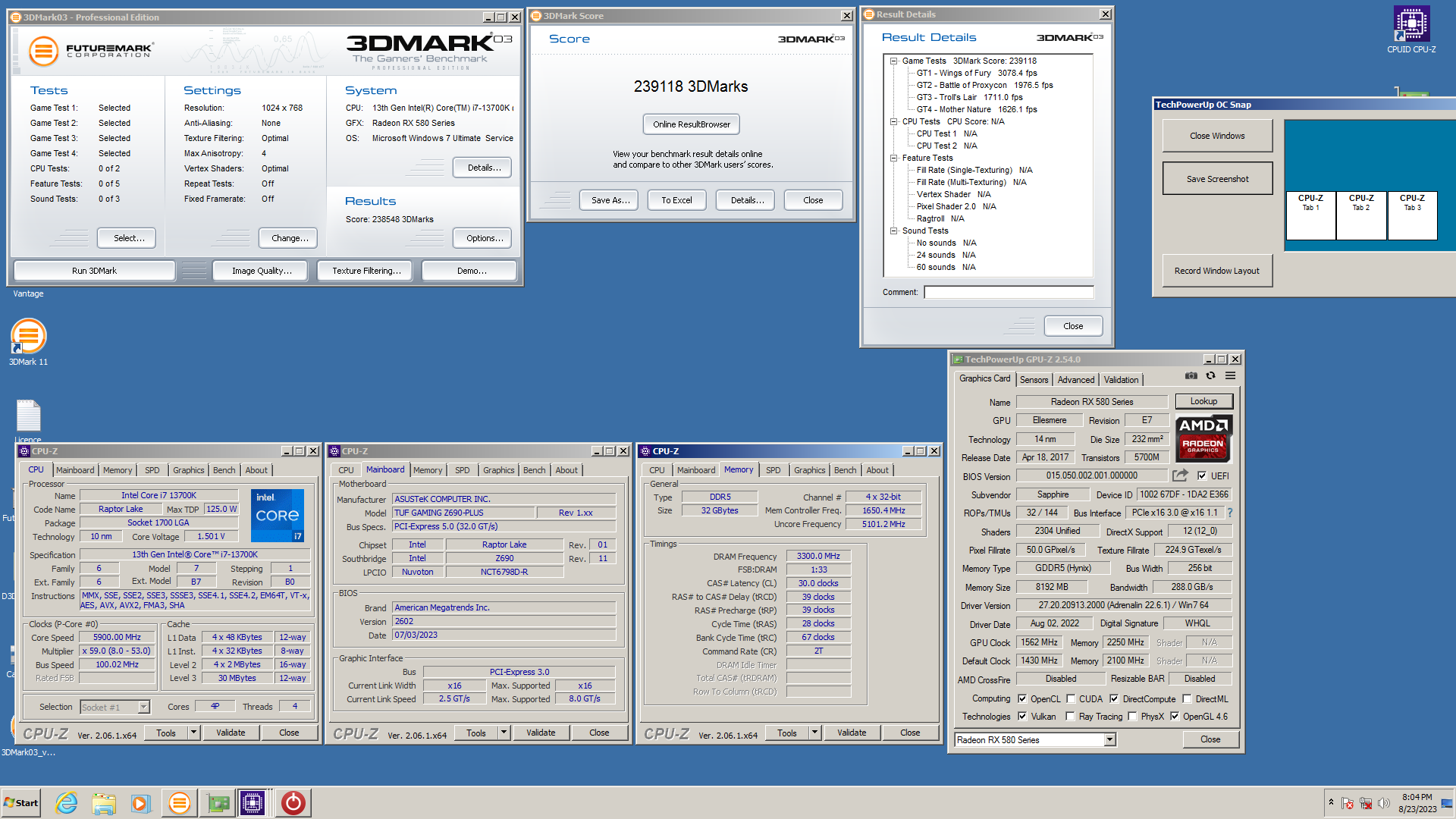The image size is (1456, 819).
Task: Open Tools dropdown arrow in CPU-Z CPU window
Action: tap(194, 733)
